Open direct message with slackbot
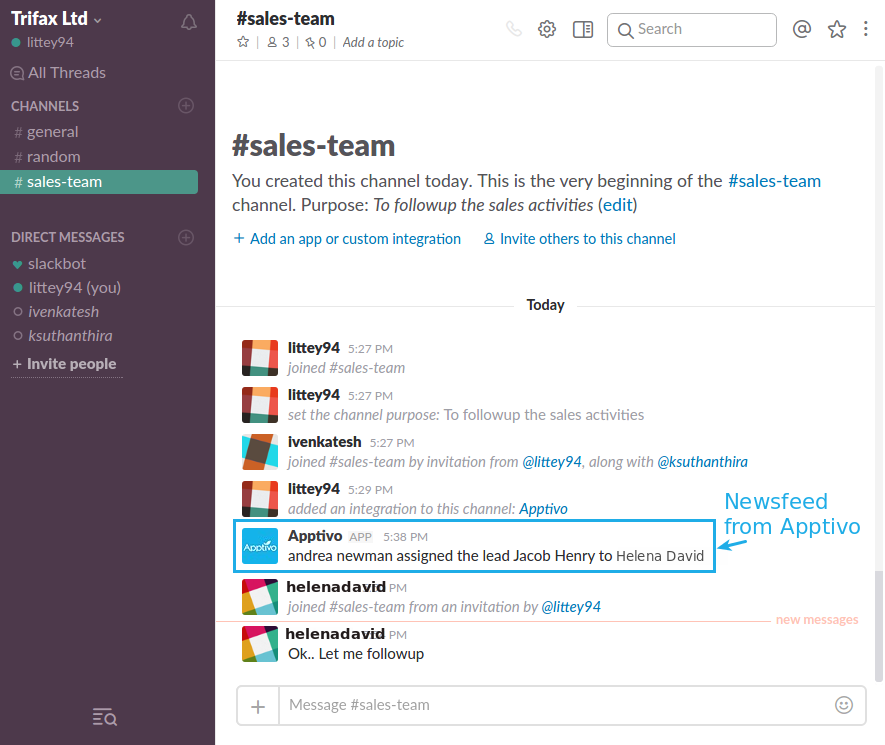Viewport: 885px width, 745px height. pyautogui.click(x=49, y=264)
